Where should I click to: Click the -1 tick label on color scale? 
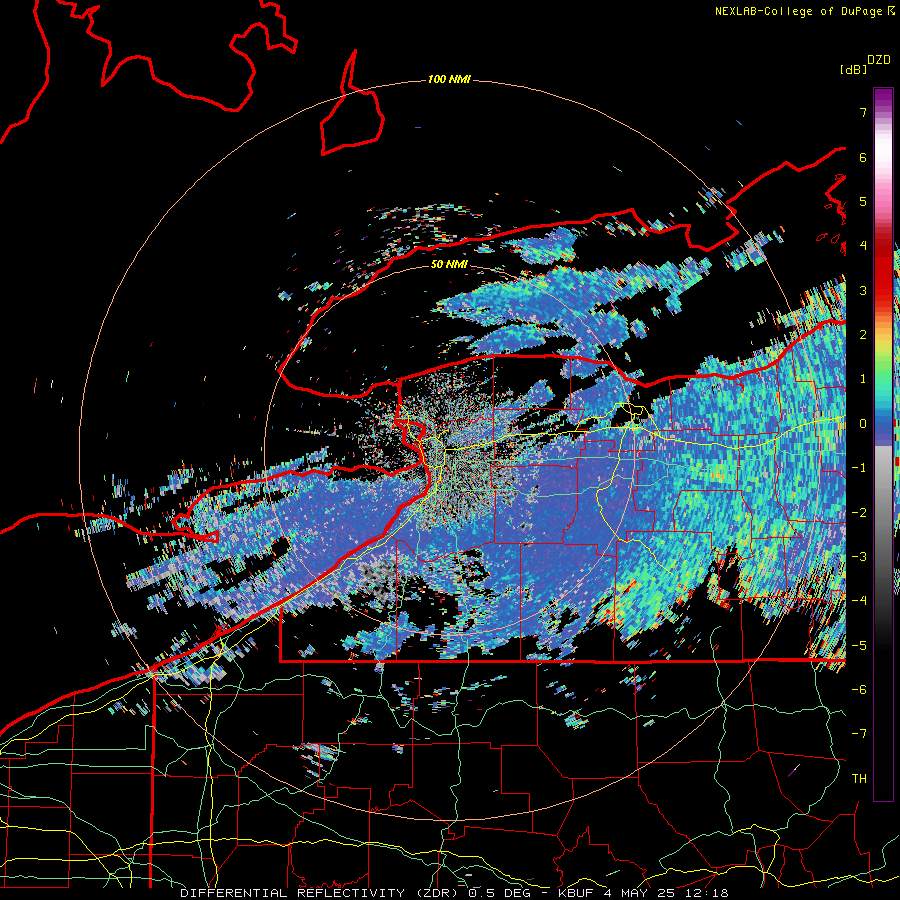pyautogui.click(x=859, y=468)
